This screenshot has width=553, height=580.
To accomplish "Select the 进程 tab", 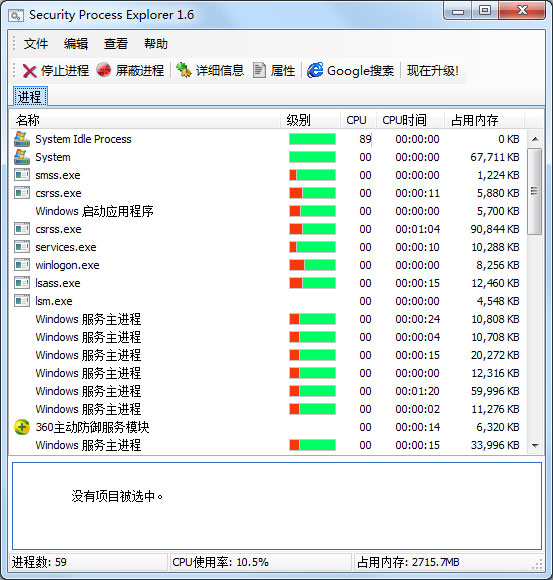I will pos(30,97).
